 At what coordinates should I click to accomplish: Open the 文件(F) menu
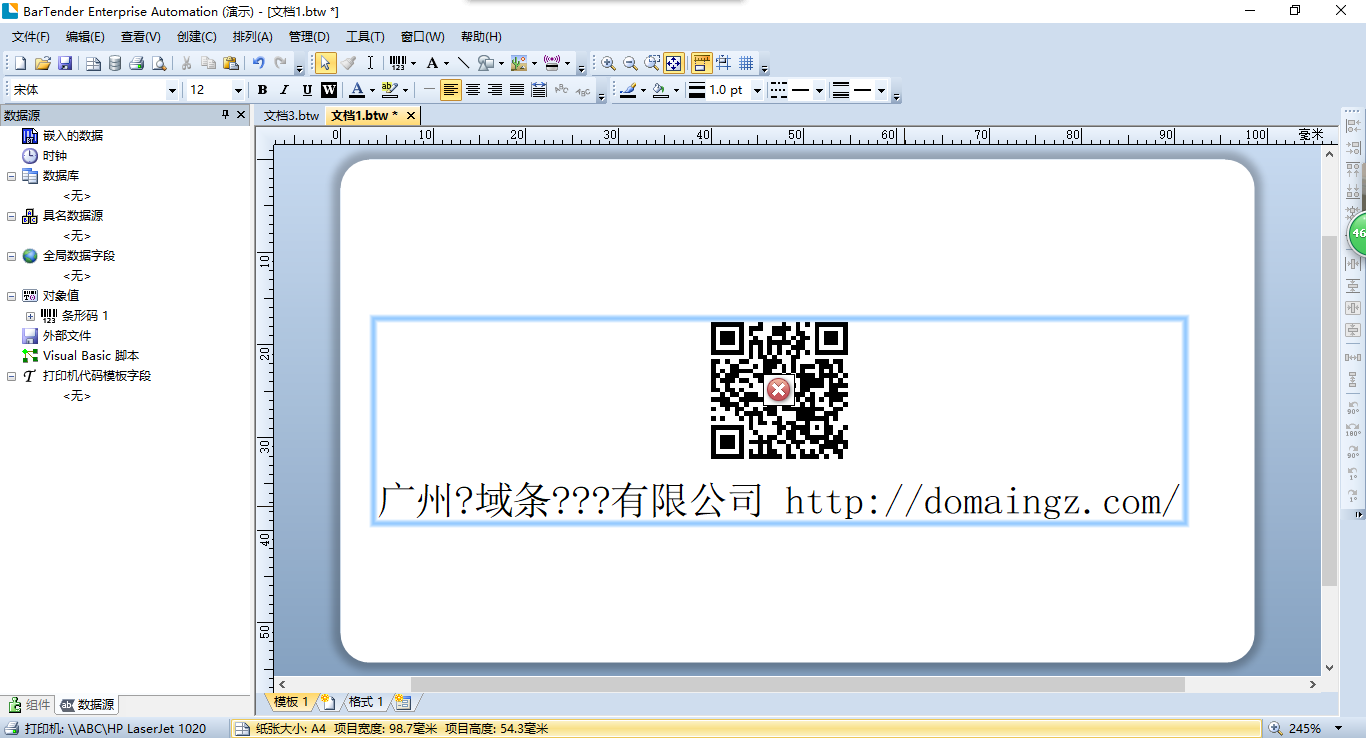pyautogui.click(x=30, y=37)
